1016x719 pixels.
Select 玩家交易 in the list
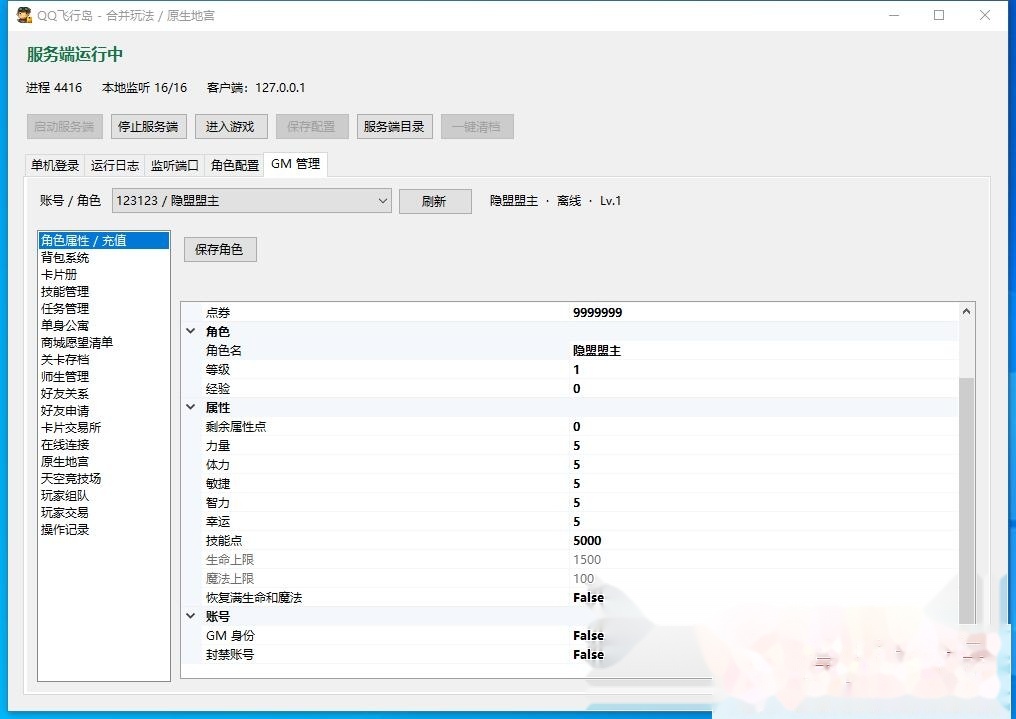coord(104,512)
